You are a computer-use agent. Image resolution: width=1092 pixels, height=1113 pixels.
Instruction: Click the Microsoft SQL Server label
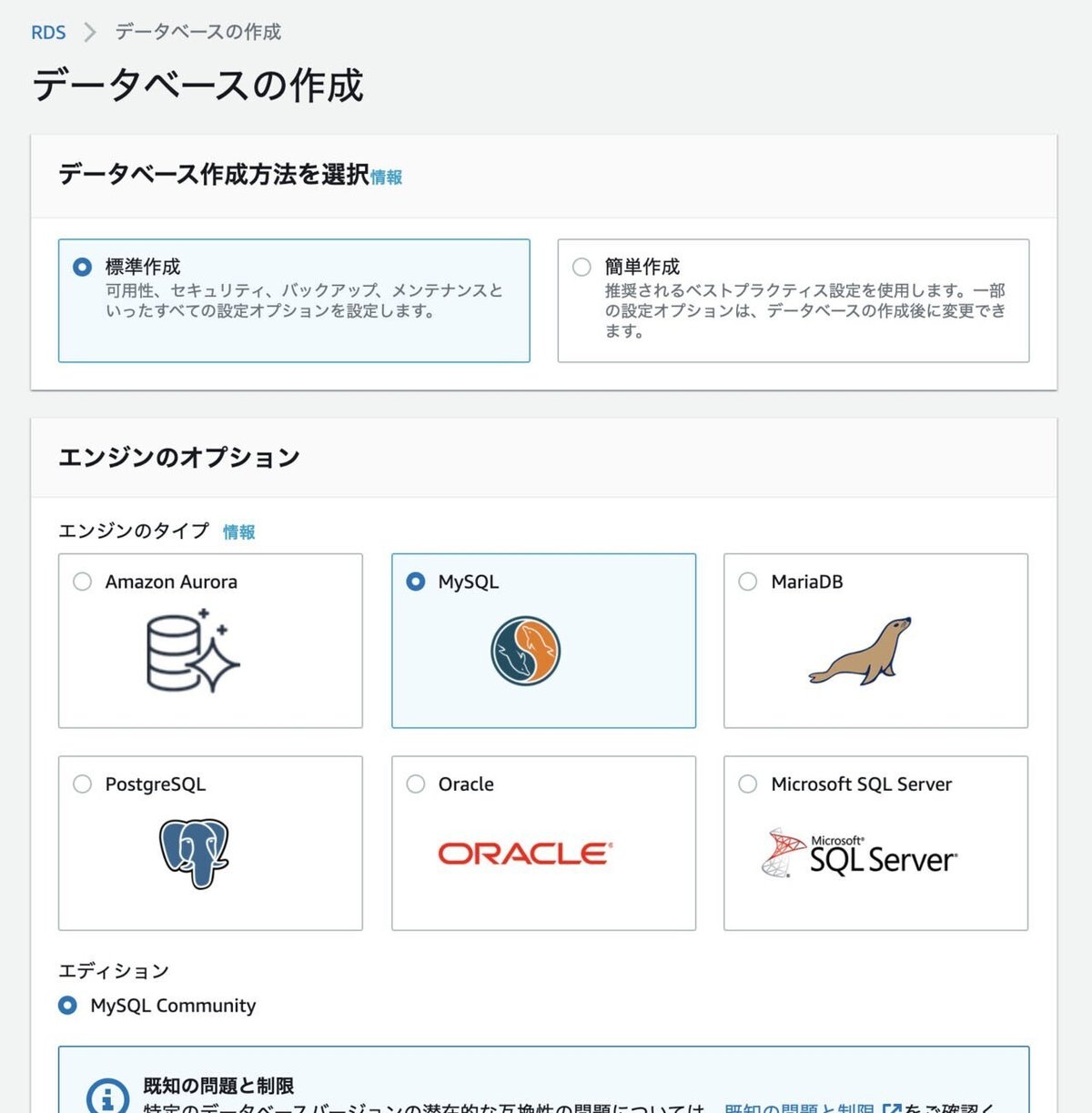(862, 784)
